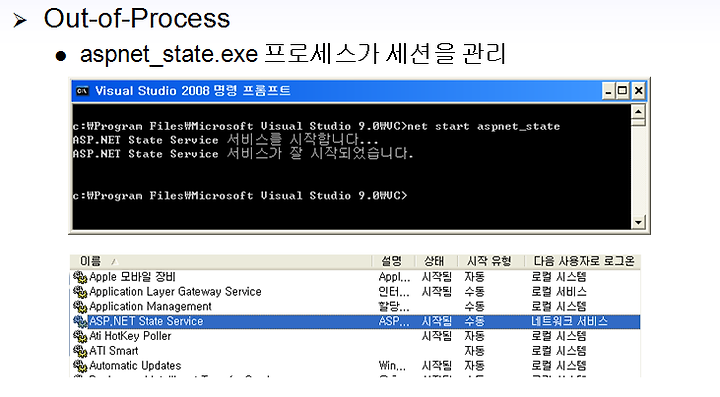Sort services by 설명 column header
Viewport: 720px width, 397px height.
point(393,261)
